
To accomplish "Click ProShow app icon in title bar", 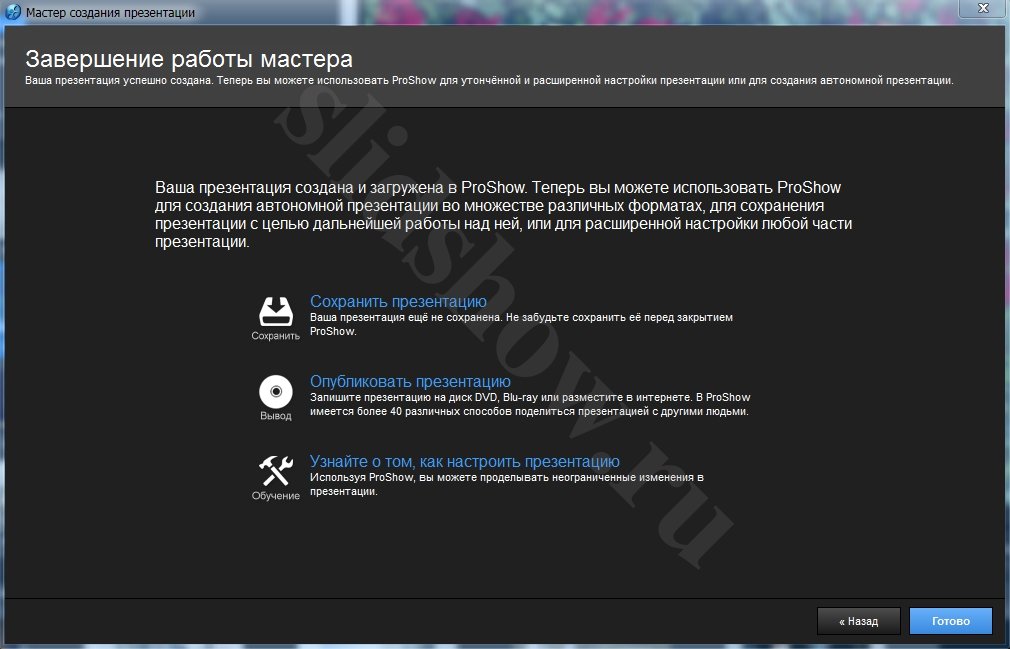I will click(13, 12).
